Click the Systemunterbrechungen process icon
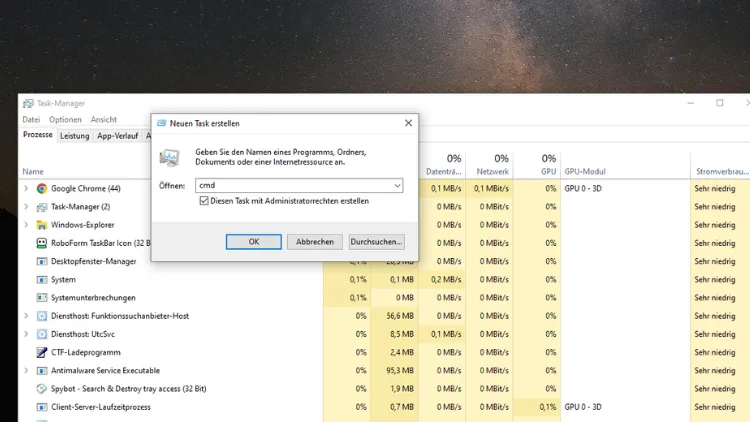This screenshot has width=750, height=422. [42, 298]
